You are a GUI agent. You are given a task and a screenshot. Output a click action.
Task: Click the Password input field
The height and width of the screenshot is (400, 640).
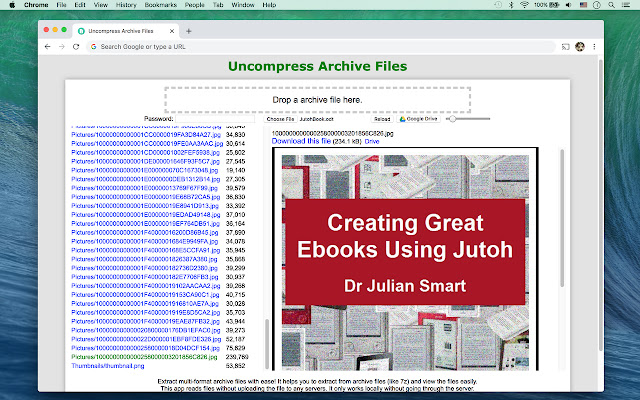tap(215, 119)
